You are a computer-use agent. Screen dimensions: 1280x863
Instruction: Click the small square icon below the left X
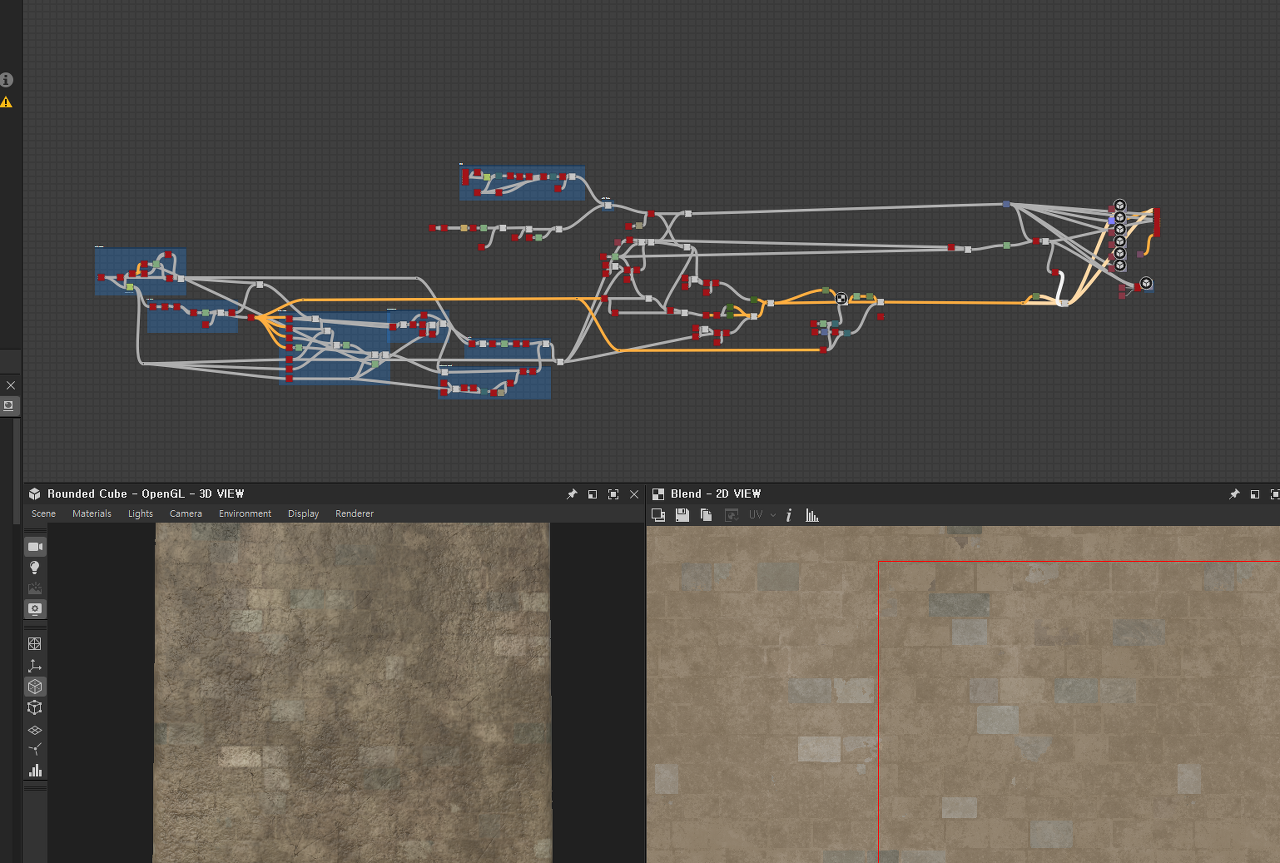(8, 405)
